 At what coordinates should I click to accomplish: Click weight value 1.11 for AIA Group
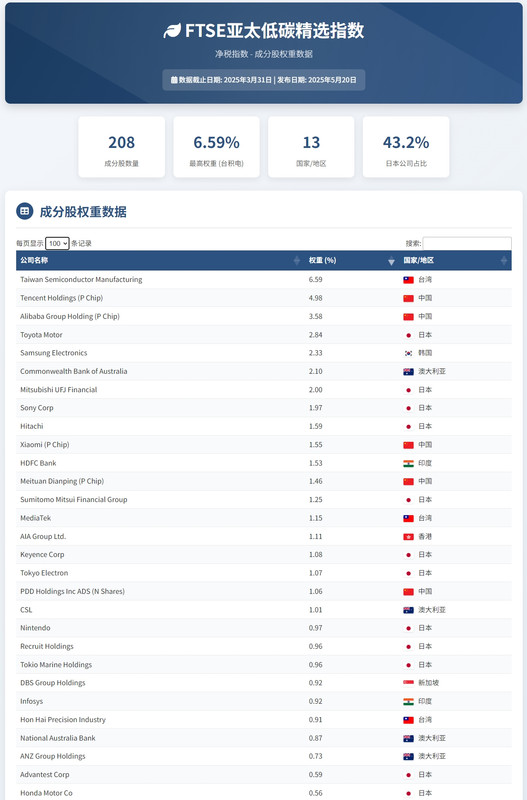(x=315, y=537)
